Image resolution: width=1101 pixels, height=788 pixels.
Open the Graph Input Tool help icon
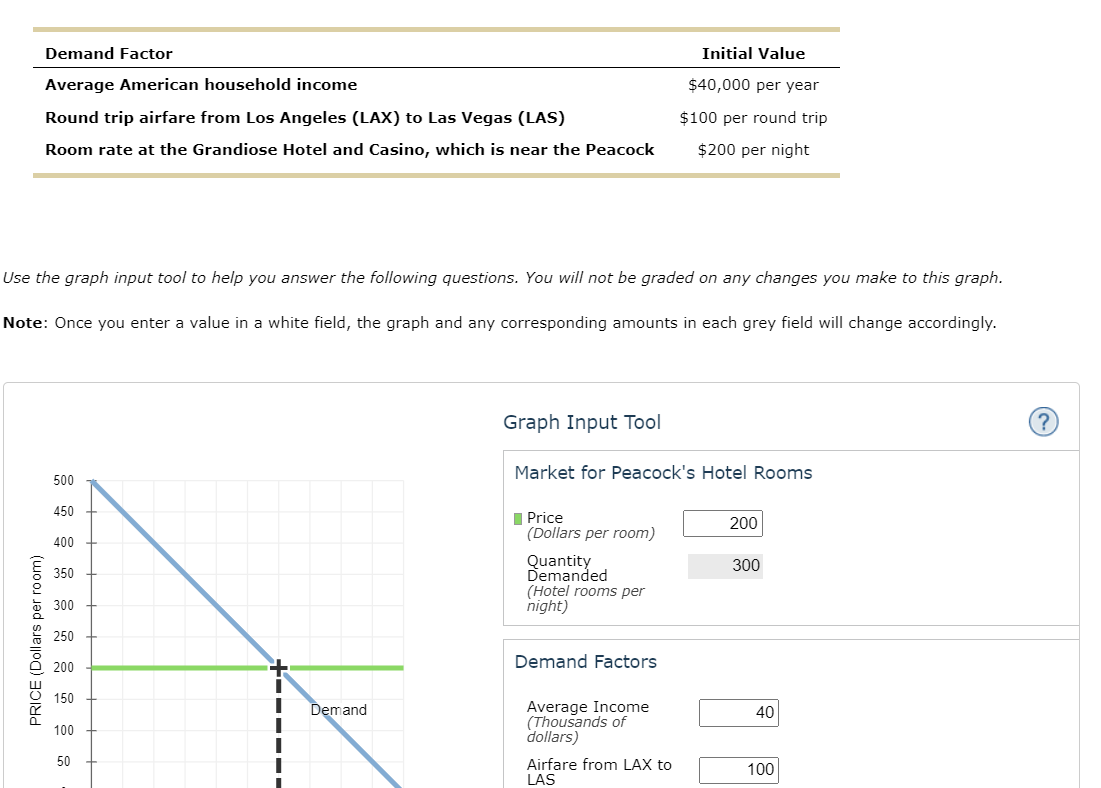1043,422
